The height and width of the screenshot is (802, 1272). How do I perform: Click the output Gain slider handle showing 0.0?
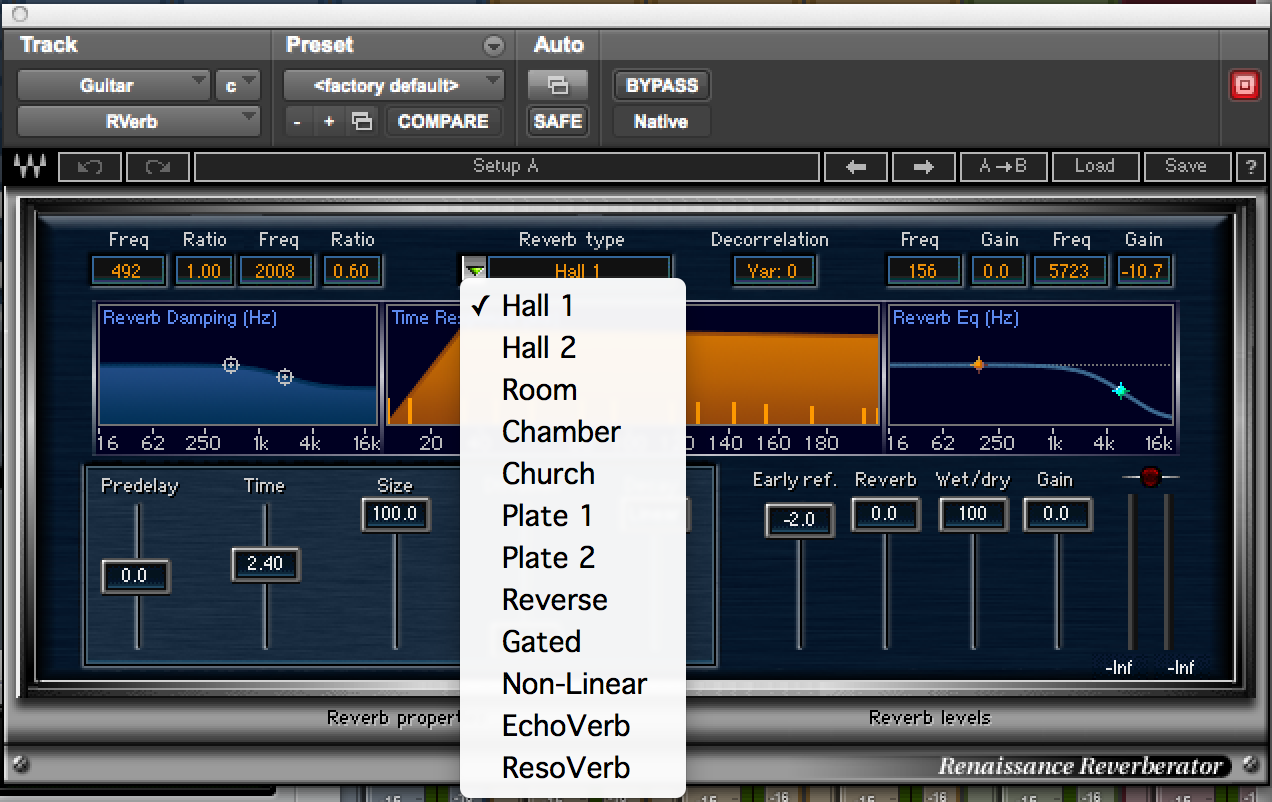(x=1058, y=514)
